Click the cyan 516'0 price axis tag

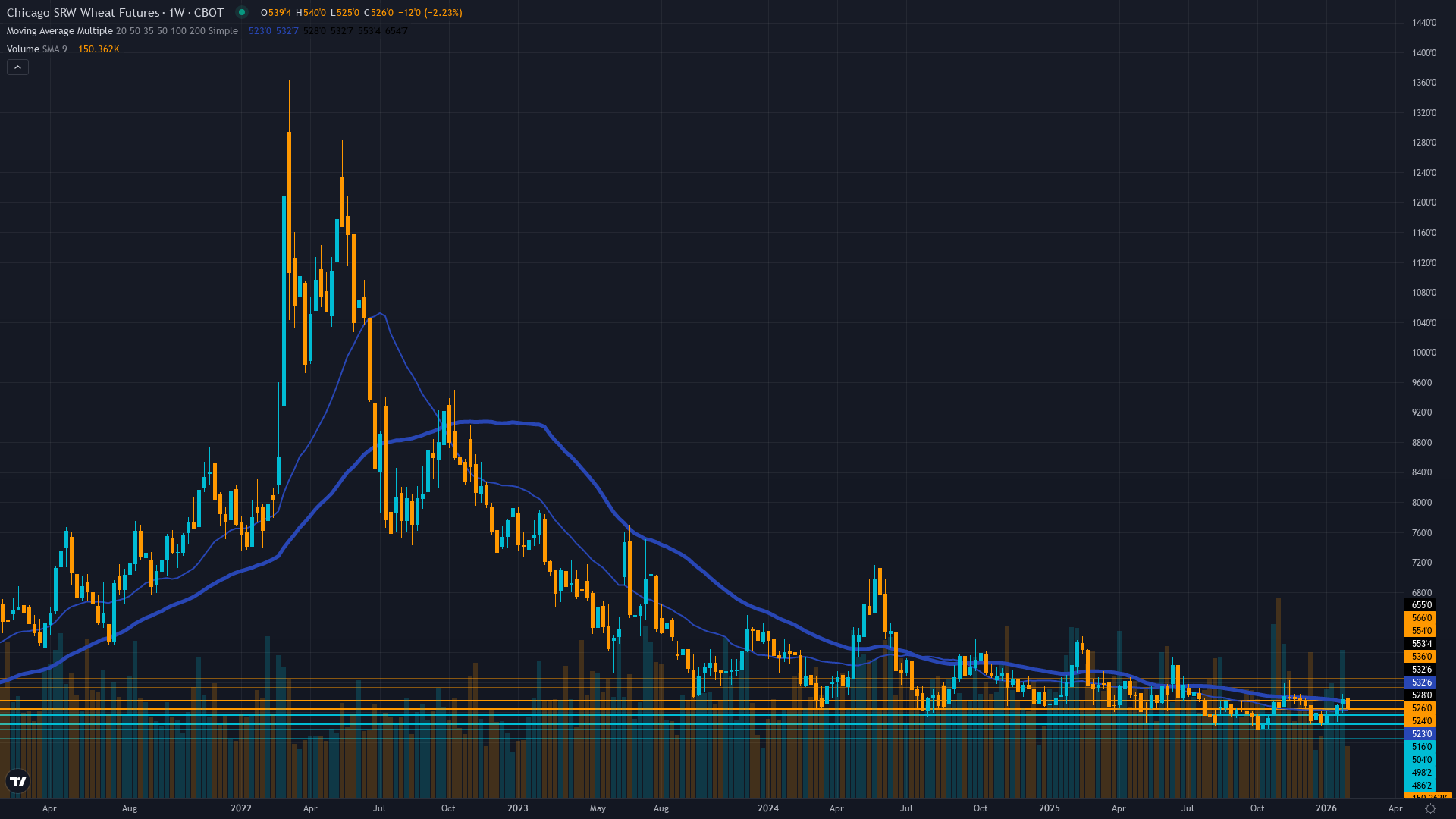[x=1420, y=747]
